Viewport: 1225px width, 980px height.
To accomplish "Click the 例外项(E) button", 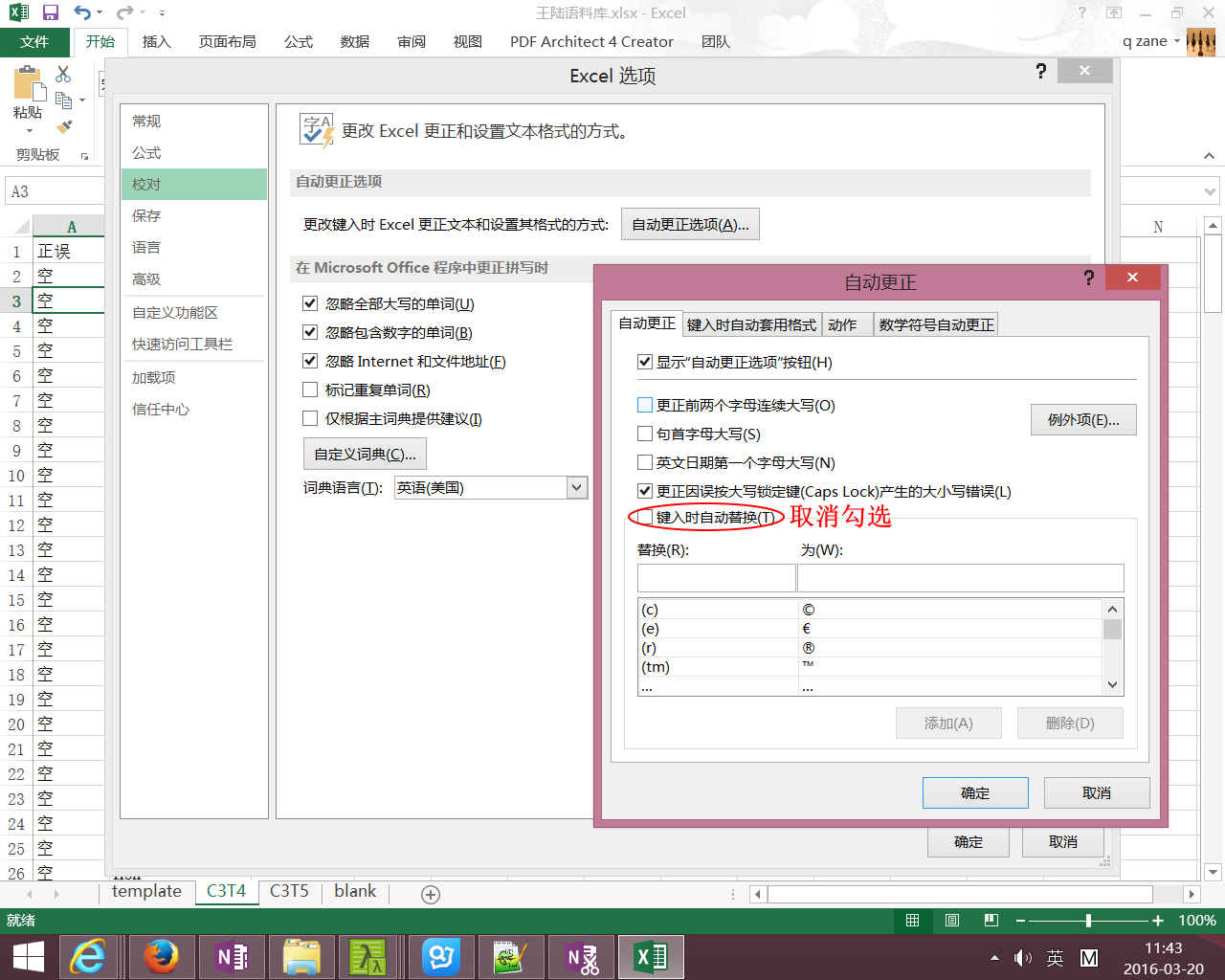I will (x=1082, y=419).
